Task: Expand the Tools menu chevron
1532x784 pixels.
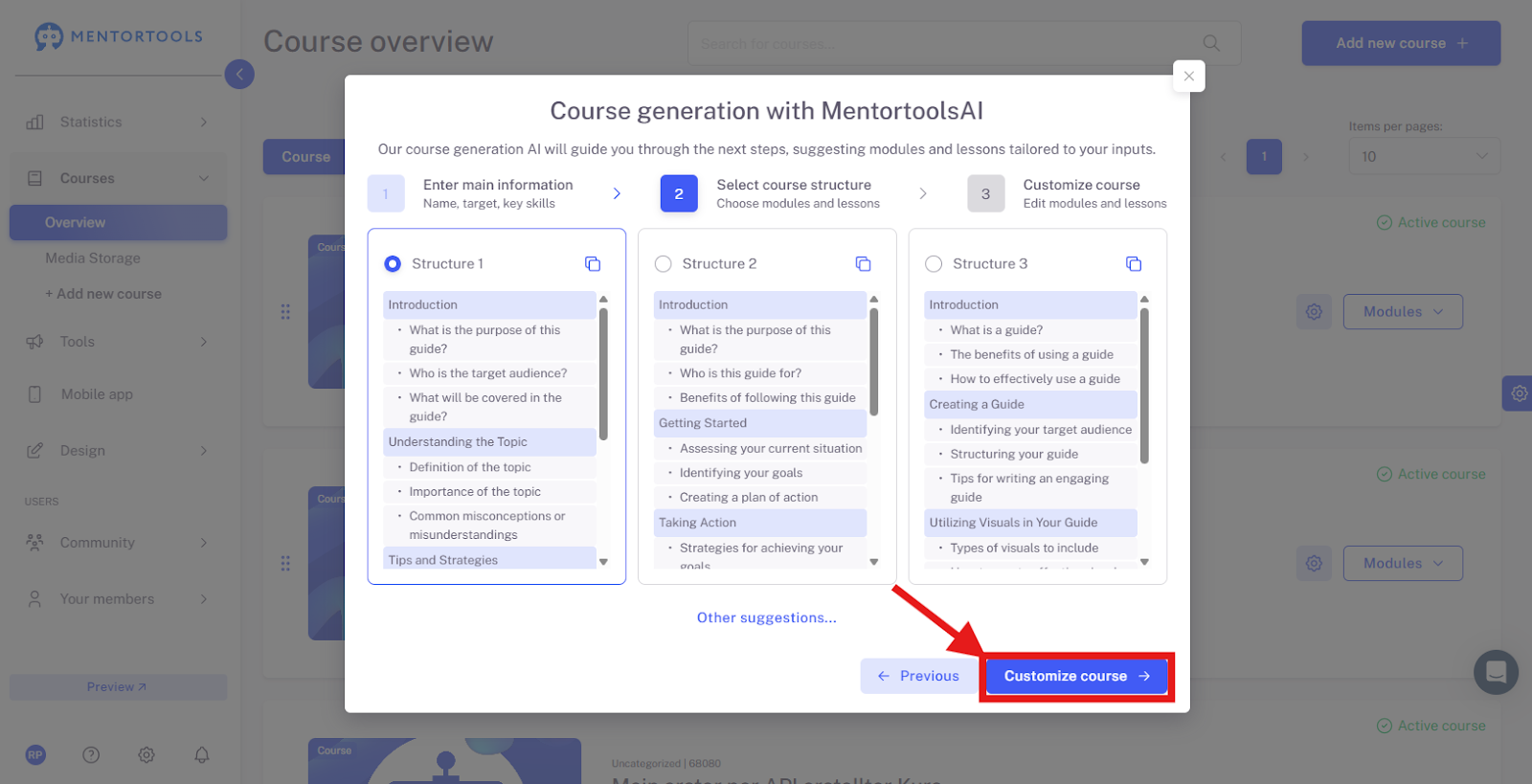Action: click(204, 342)
